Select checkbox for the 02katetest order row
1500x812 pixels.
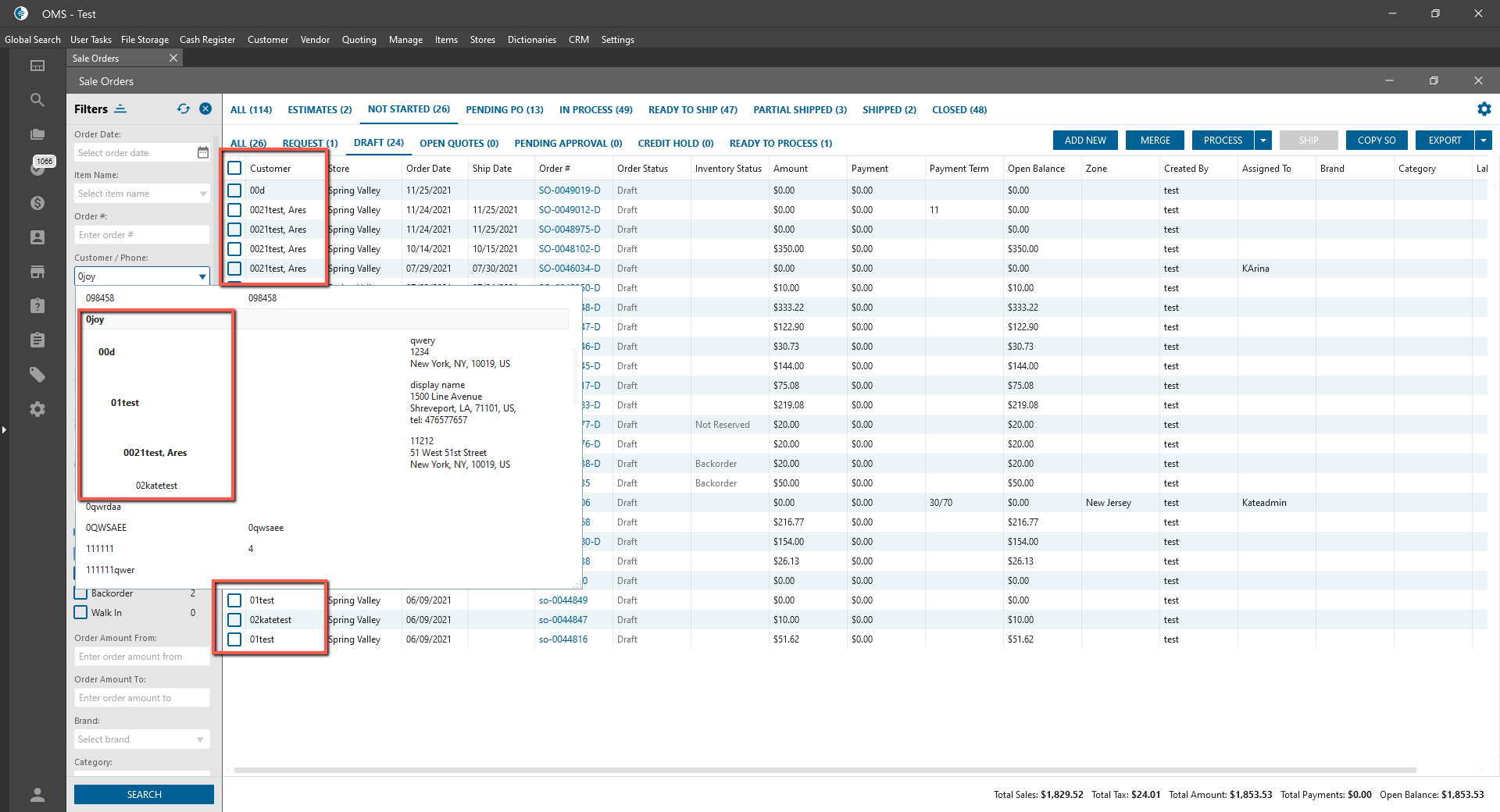pyautogui.click(x=234, y=620)
